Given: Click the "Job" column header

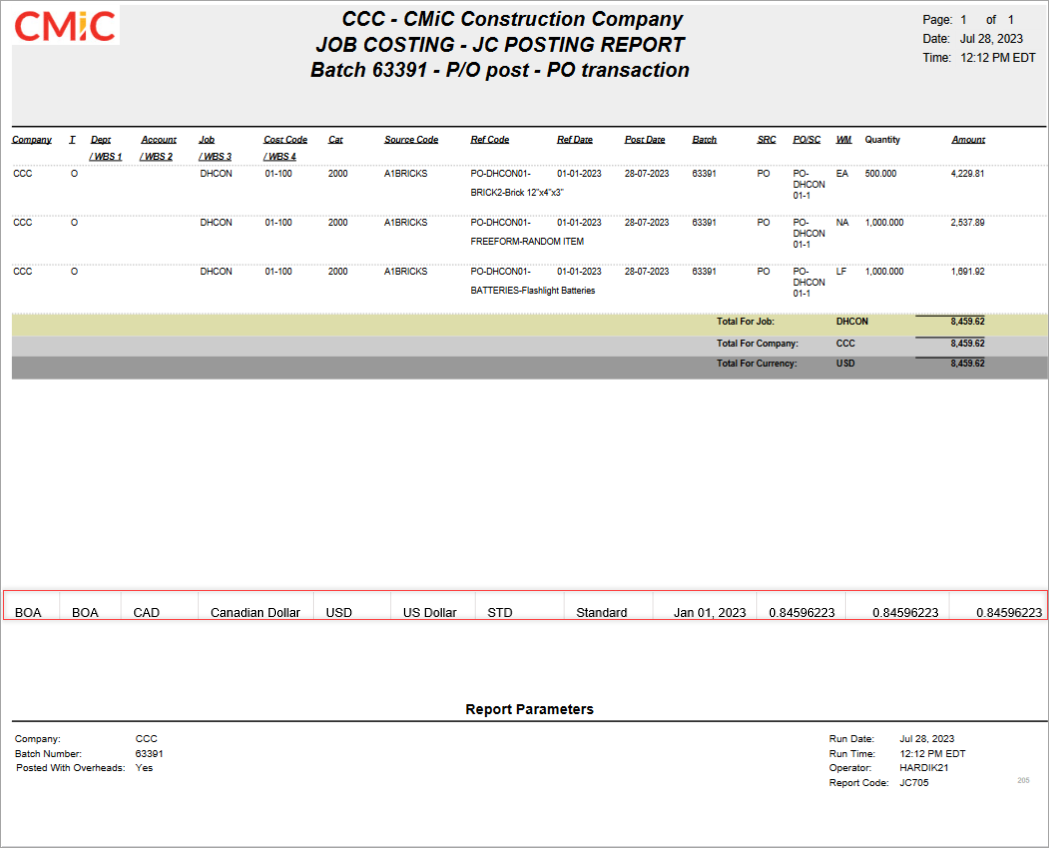Looking at the screenshot, I should [207, 140].
